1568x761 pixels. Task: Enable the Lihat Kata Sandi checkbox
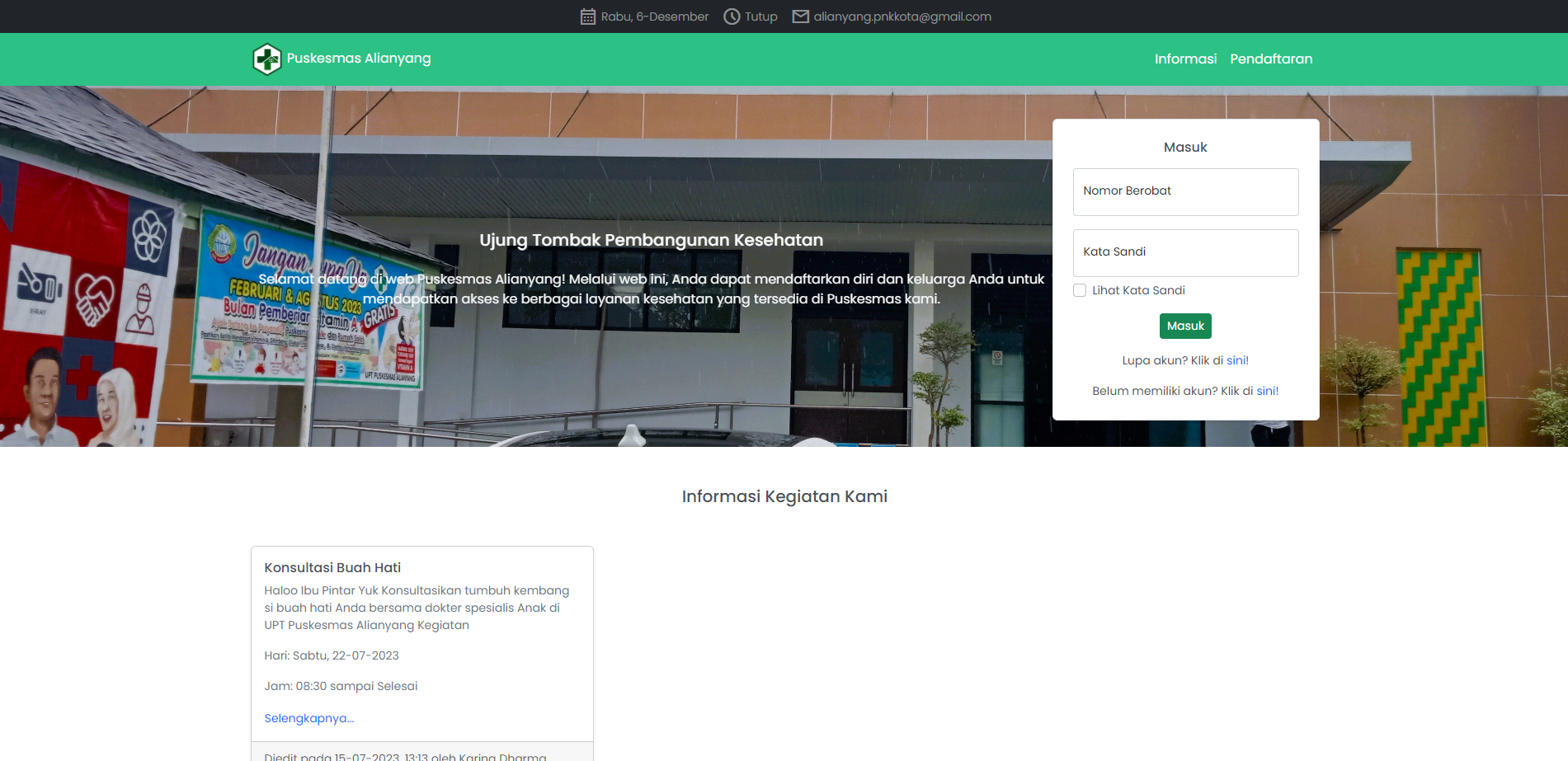click(1080, 290)
